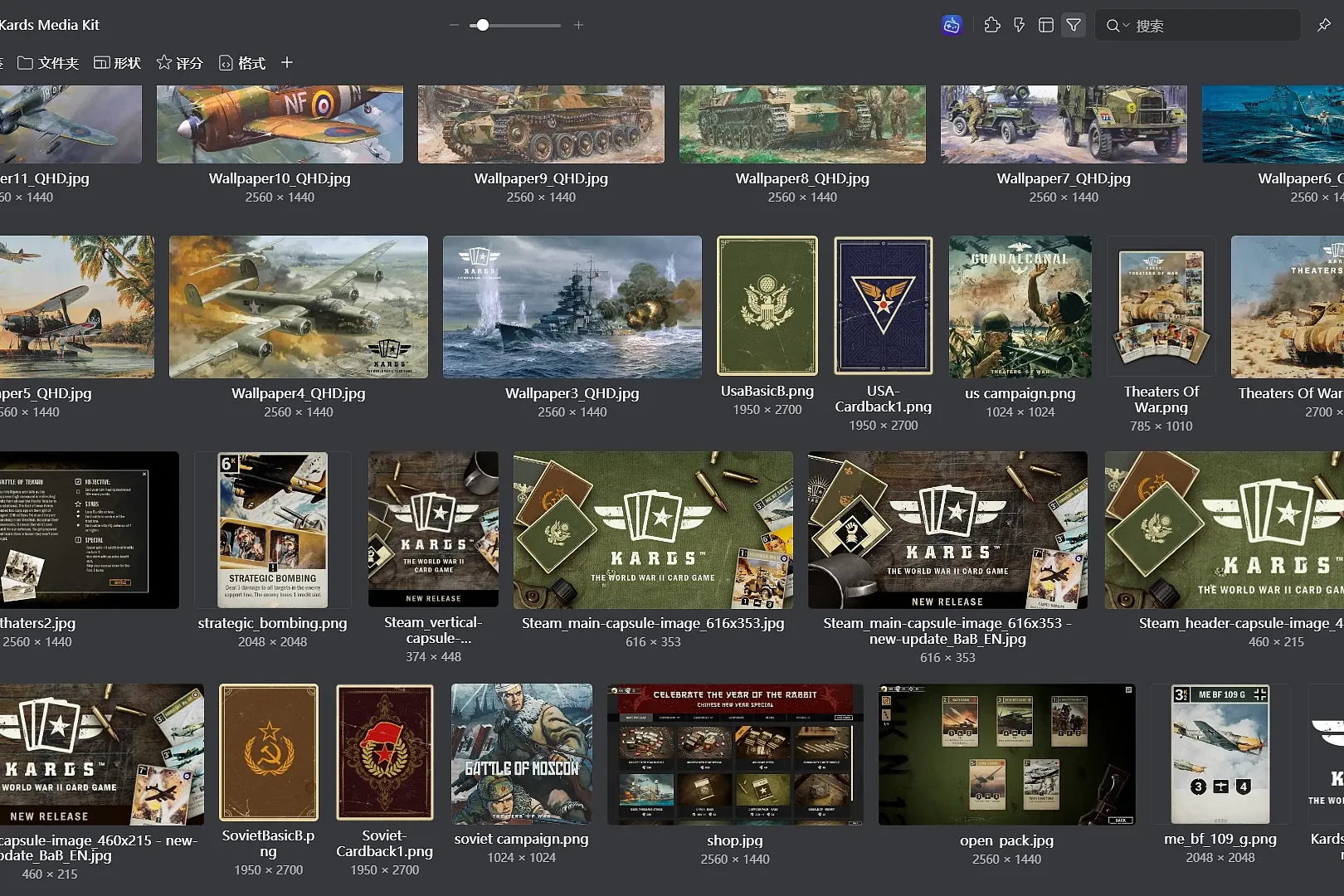Image resolution: width=1344 pixels, height=896 pixels.
Task: Click the 搜索 search input field
Action: click(1211, 26)
